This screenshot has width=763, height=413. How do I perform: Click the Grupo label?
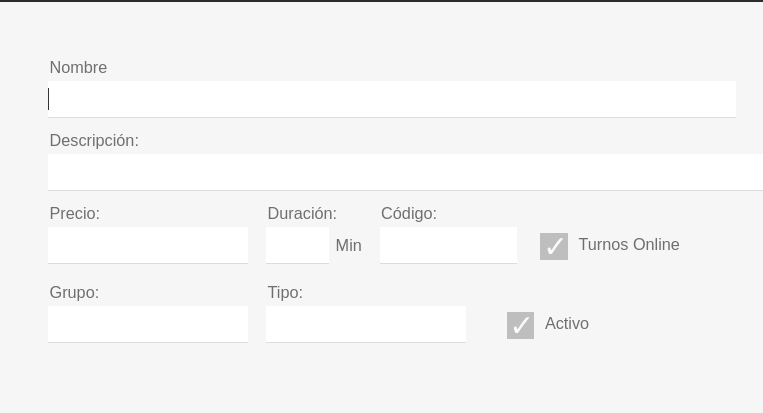point(74,293)
